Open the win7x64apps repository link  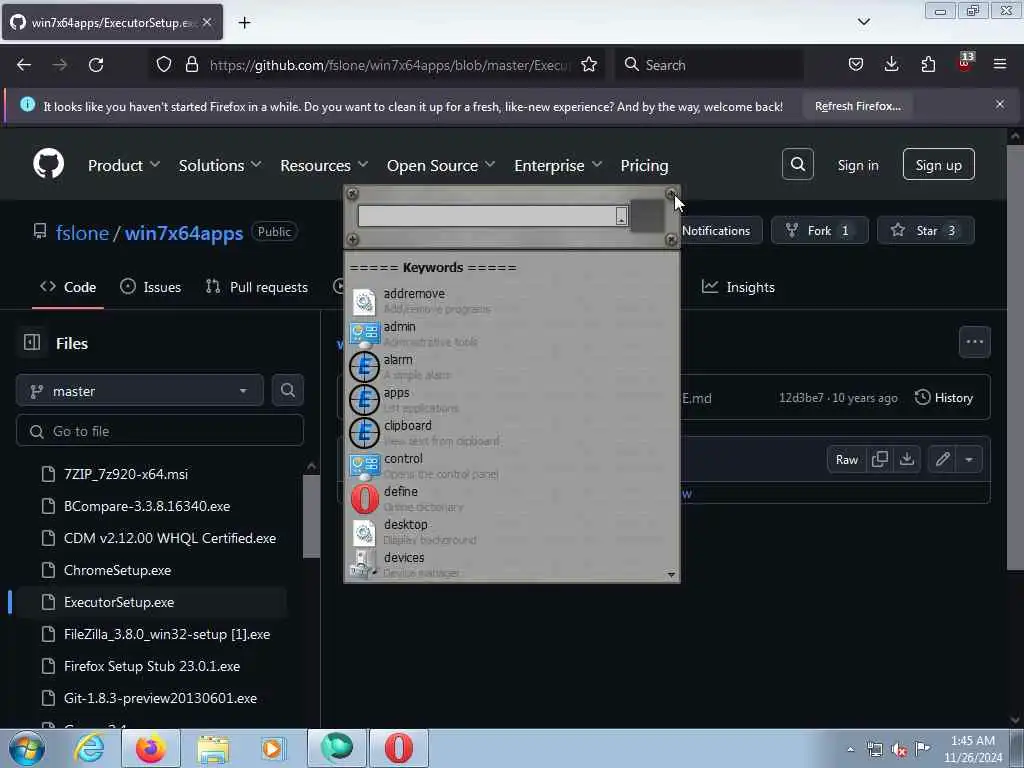coord(184,233)
